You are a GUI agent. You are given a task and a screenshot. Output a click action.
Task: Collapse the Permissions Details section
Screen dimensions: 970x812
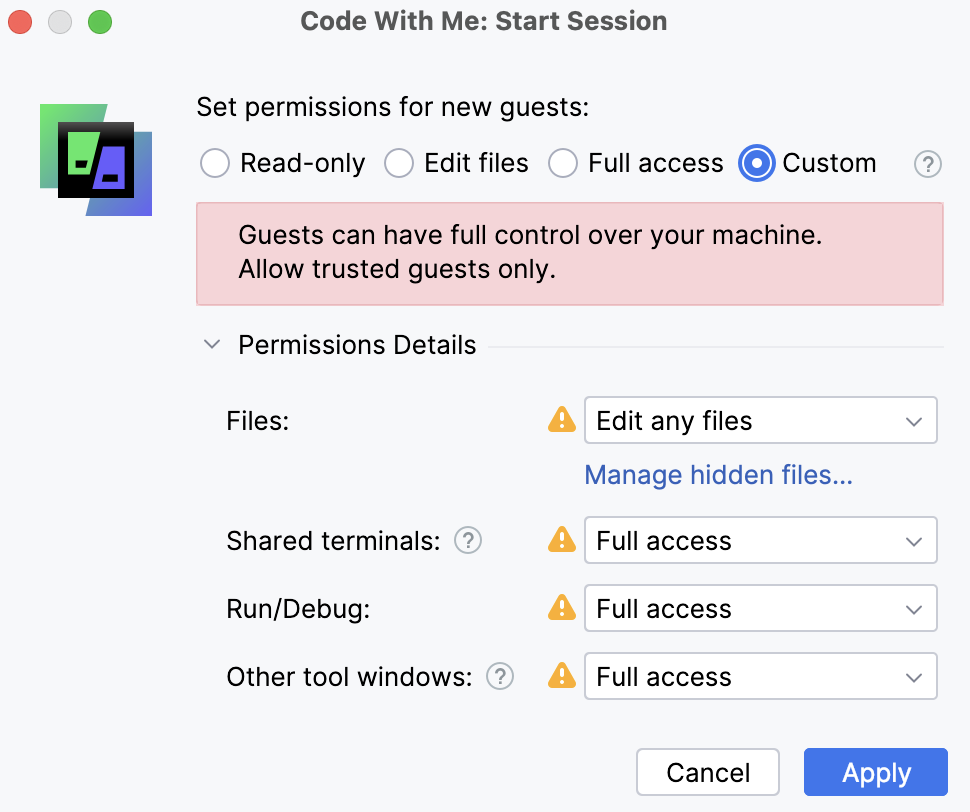click(211, 343)
